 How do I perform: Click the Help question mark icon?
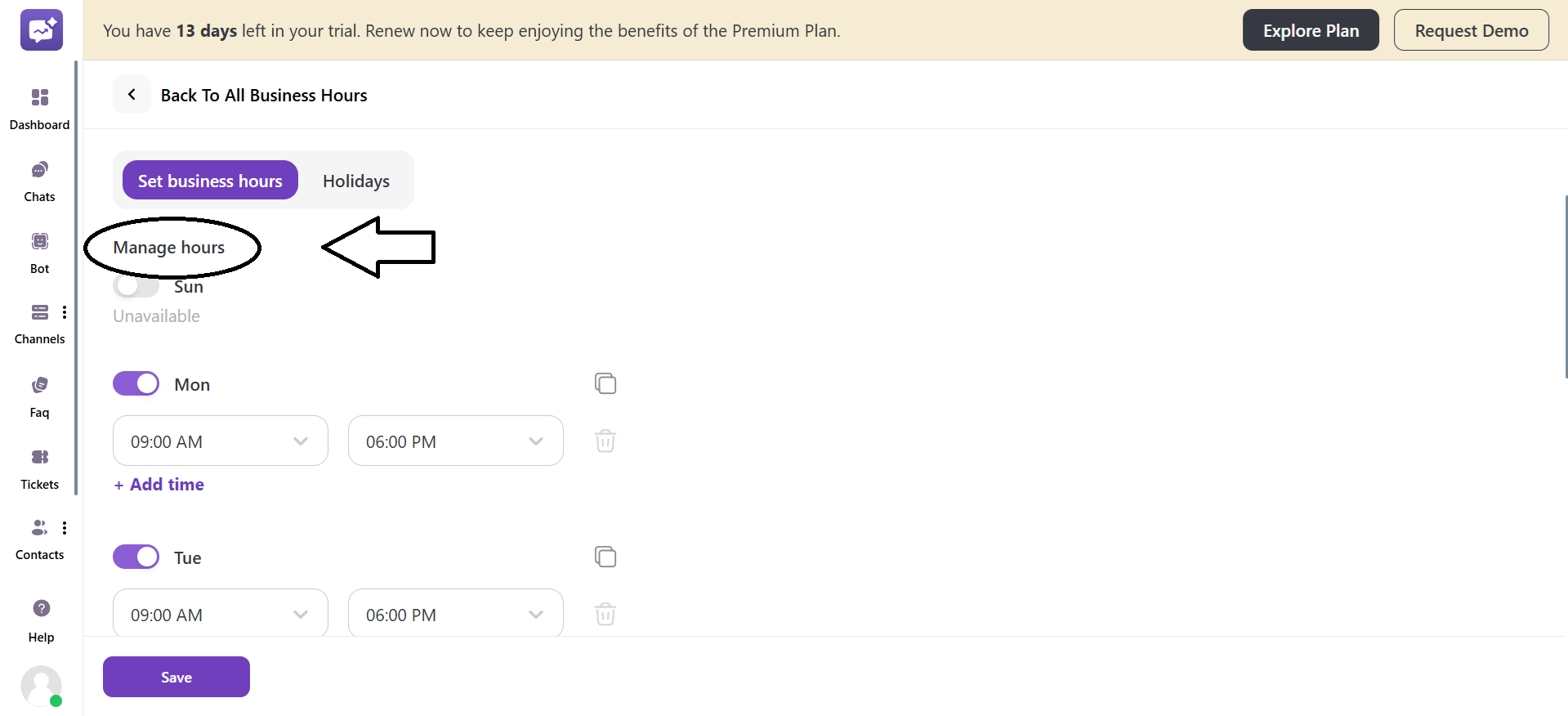pyautogui.click(x=41, y=608)
